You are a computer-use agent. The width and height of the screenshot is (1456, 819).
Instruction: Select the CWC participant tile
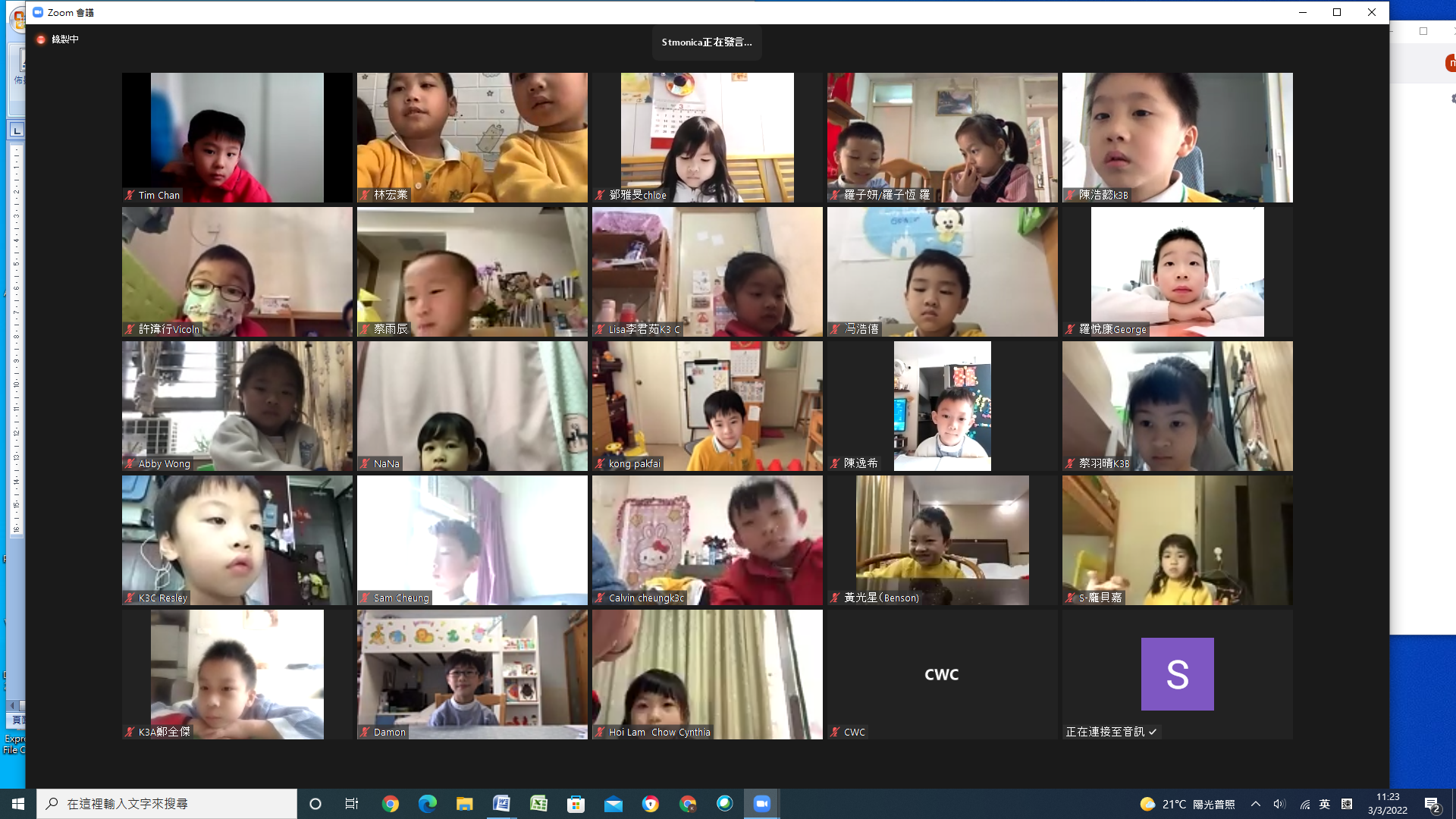(943, 674)
